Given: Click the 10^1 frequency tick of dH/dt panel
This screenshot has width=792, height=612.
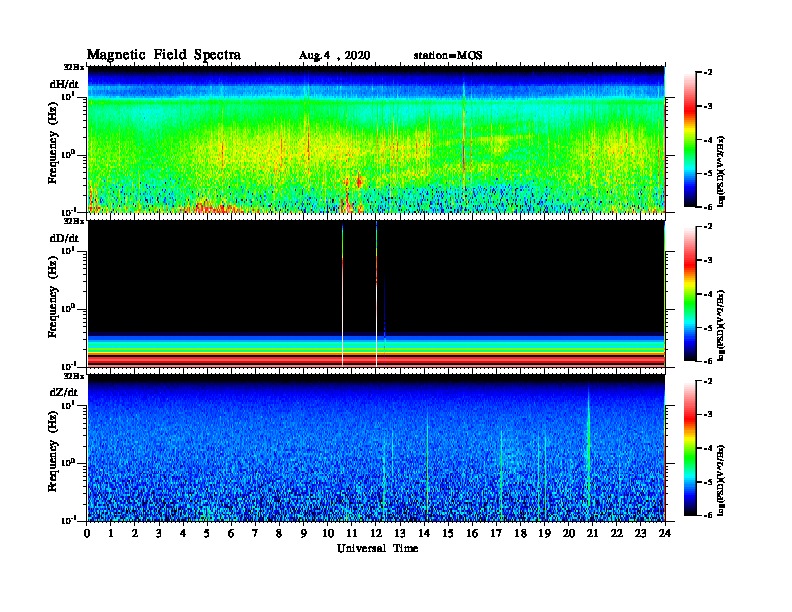Looking at the screenshot, I should 68,96.
